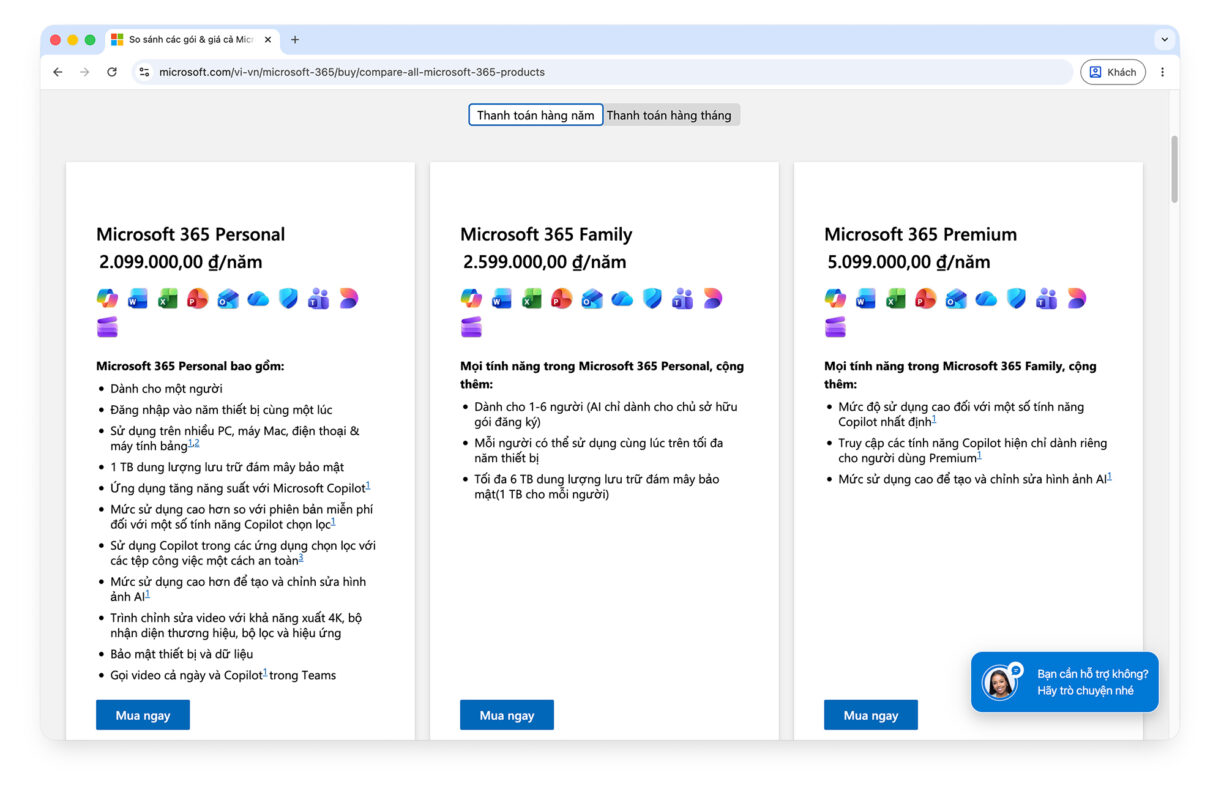Click the PowerPoint icon in Microsoft 365 Family card
This screenshot has height=800, width=1224.
[561, 298]
